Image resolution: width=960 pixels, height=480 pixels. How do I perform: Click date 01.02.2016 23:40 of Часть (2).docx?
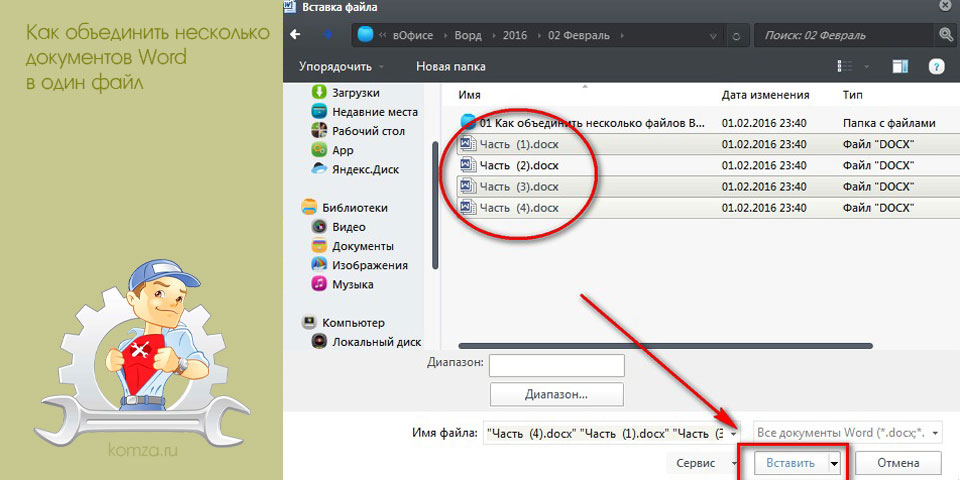pos(763,166)
